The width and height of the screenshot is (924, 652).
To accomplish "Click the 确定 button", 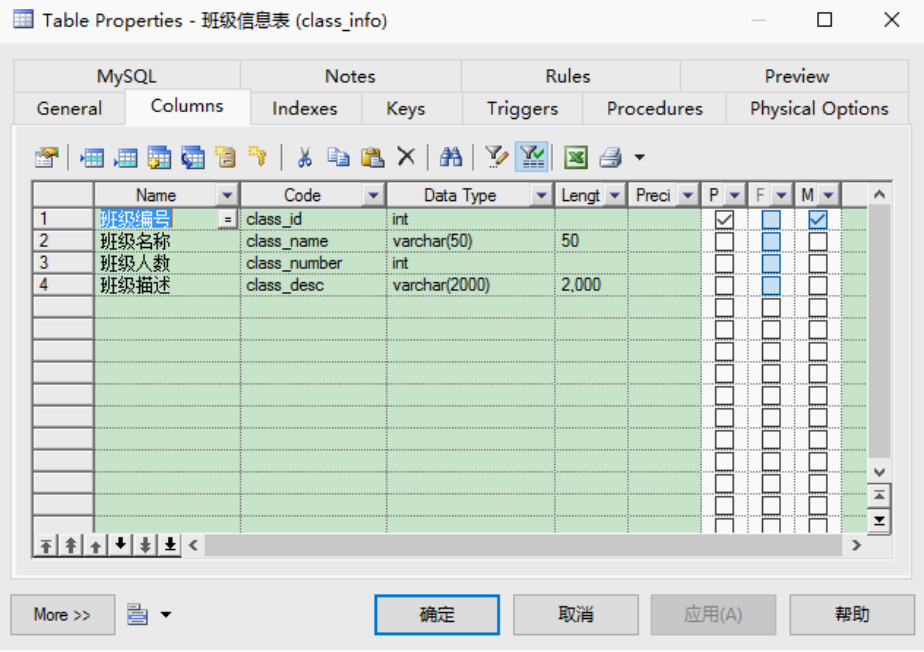I will pos(437,614).
